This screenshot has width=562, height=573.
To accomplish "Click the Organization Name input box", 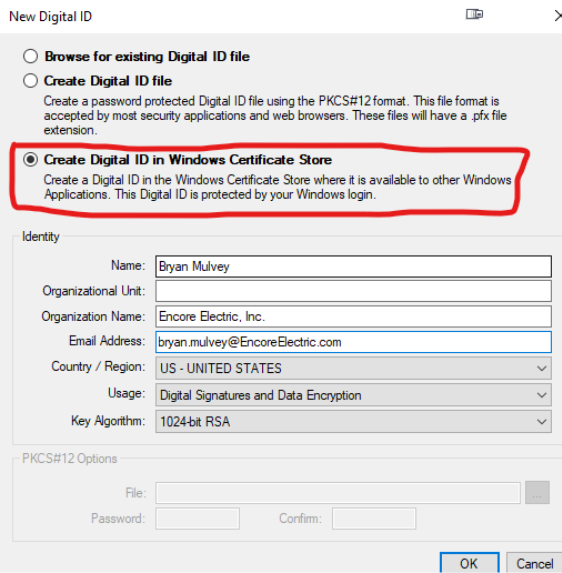I will pyautogui.click(x=353, y=316).
